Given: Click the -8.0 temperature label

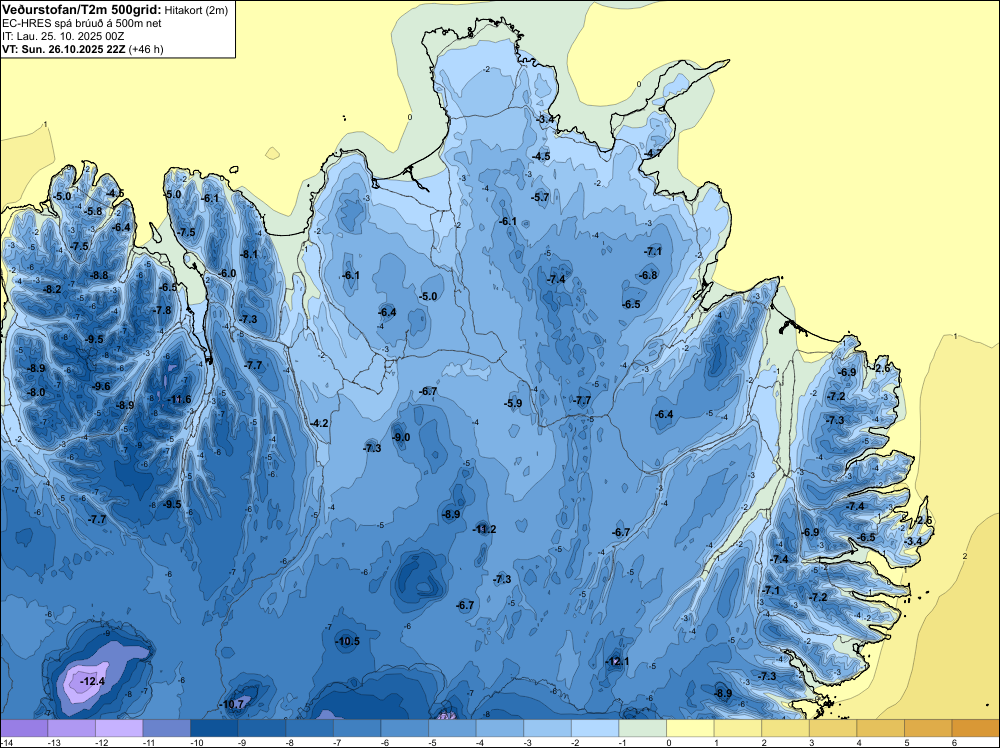Looking at the screenshot, I should 36,393.
